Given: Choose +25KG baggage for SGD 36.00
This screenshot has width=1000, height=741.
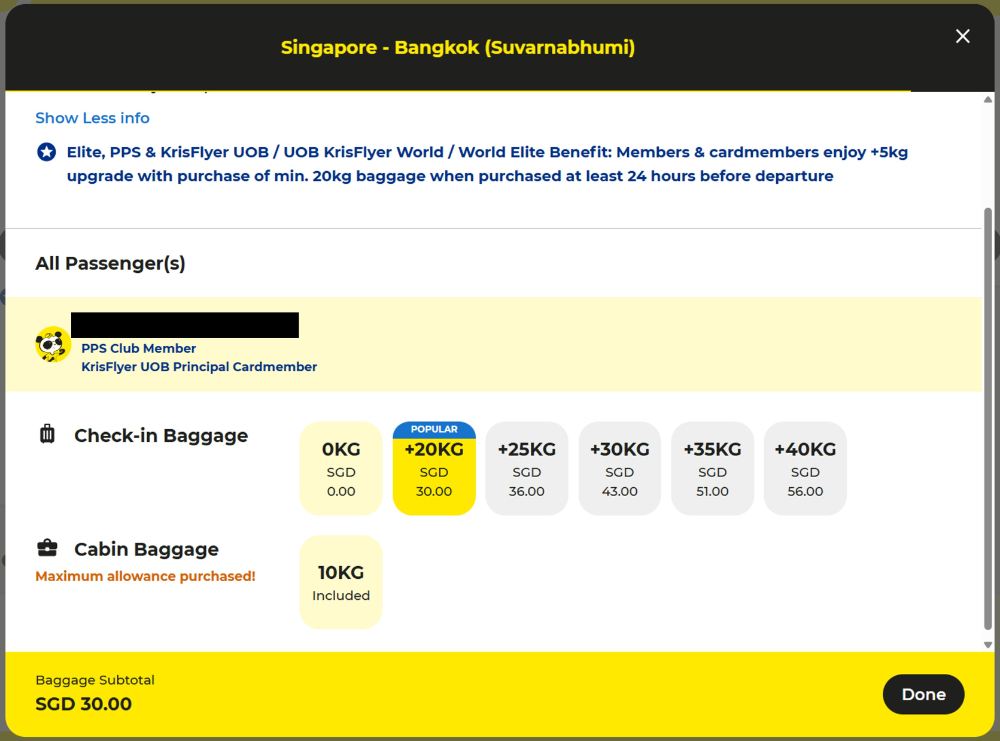Looking at the screenshot, I should tap(527, 469).
